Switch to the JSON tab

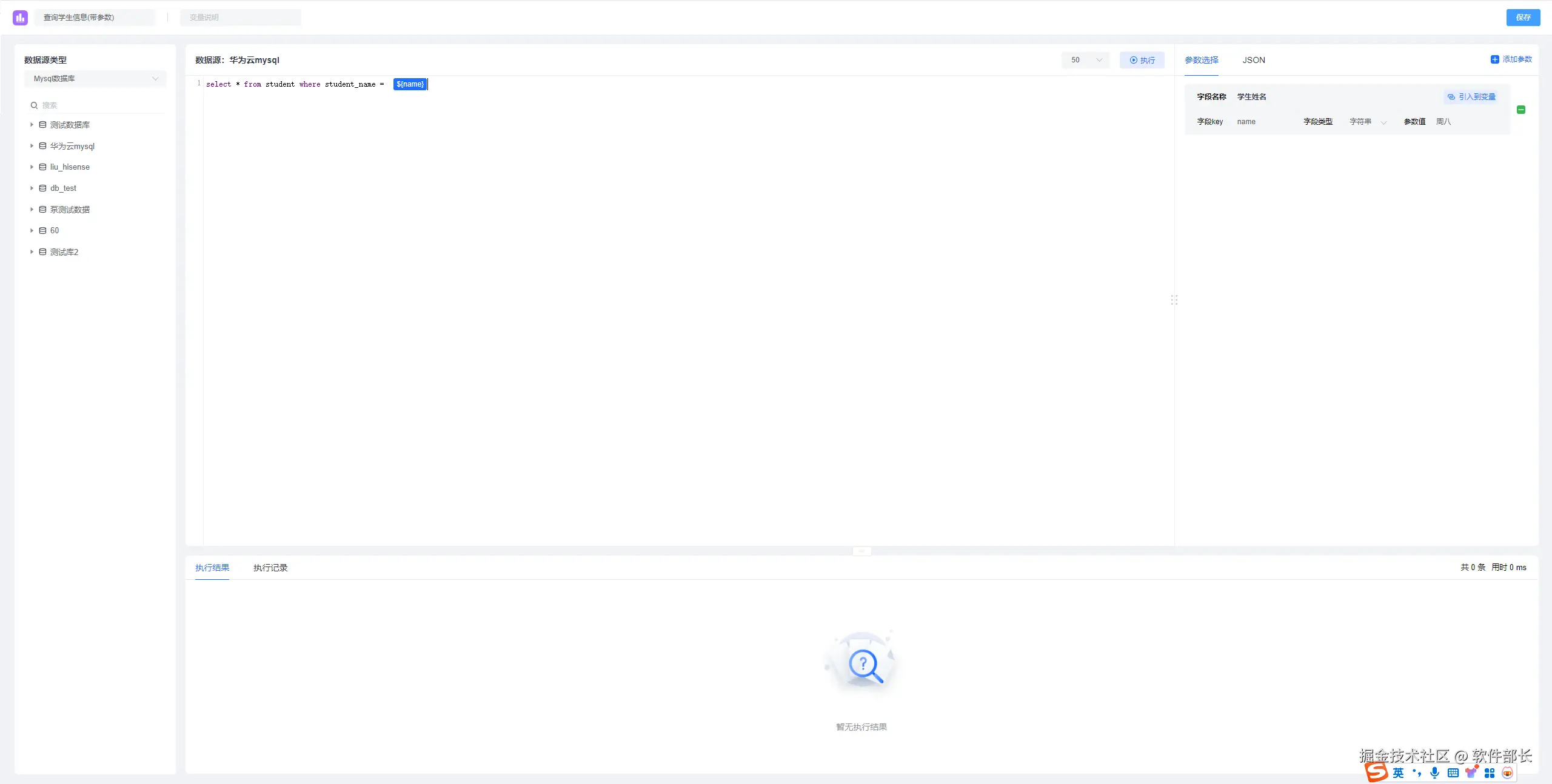click(x=1253, y=60)
